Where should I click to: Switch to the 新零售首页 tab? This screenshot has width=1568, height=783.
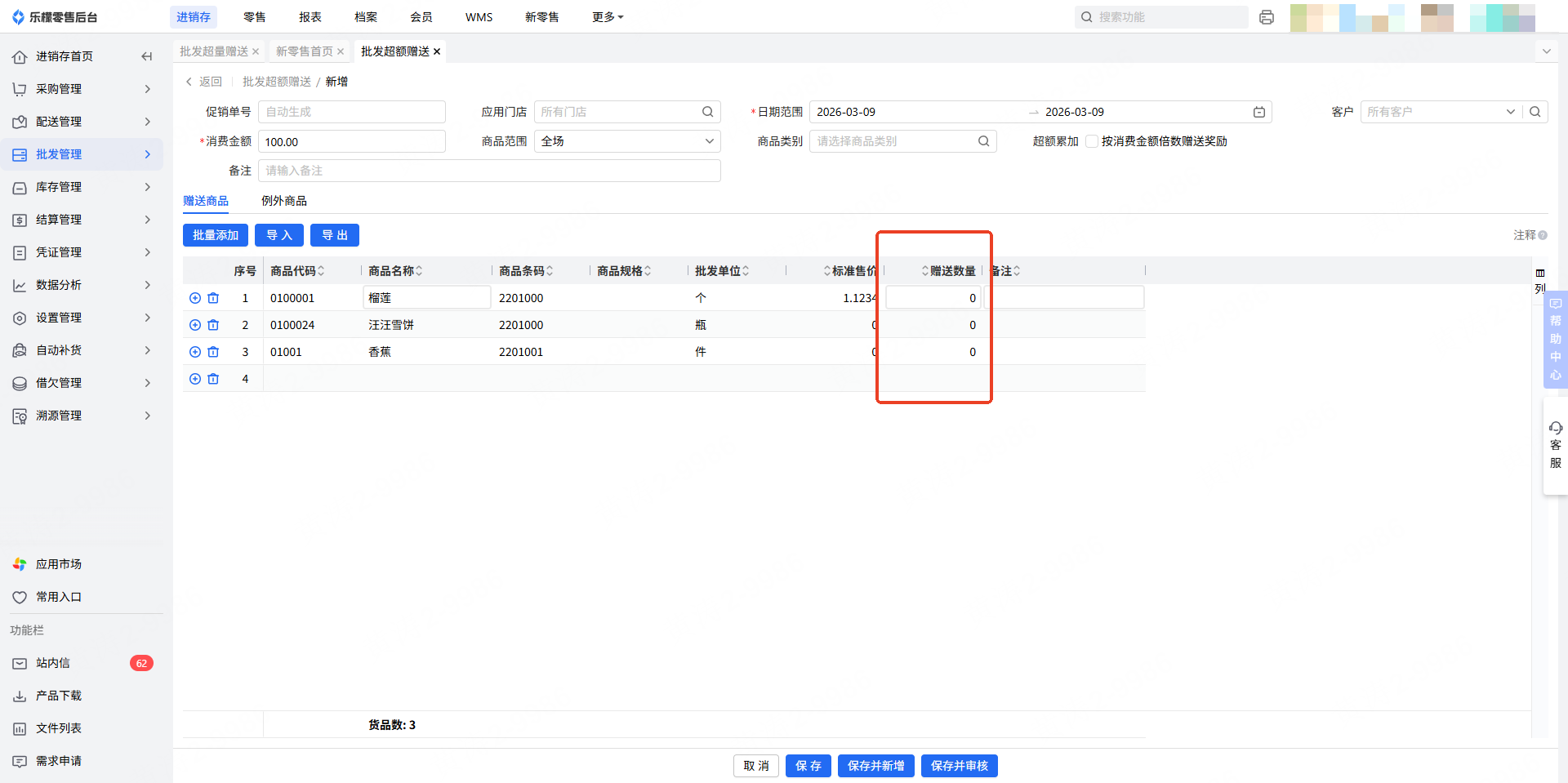click(304, 51)
